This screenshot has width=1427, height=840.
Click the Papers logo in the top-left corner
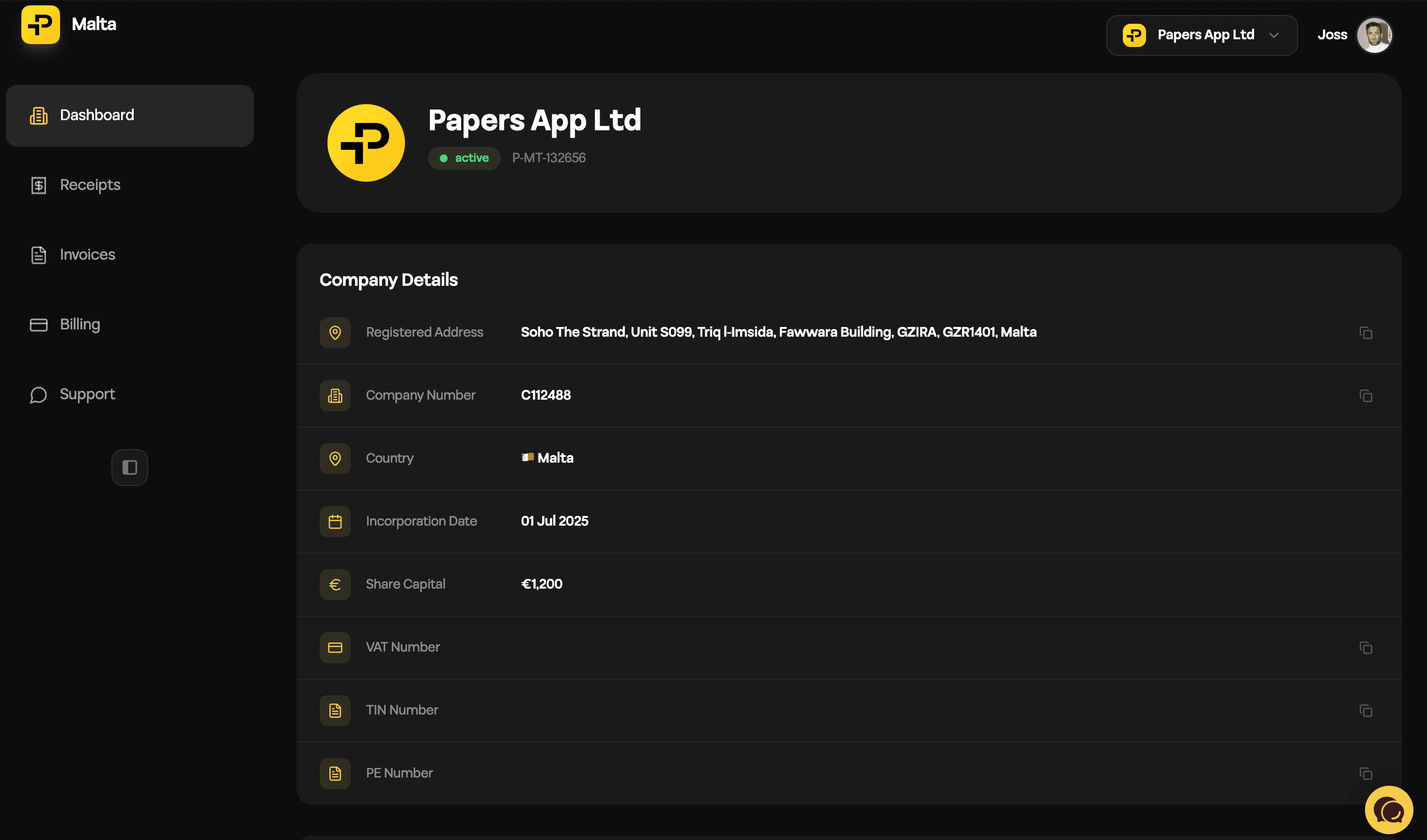(40, 24)
